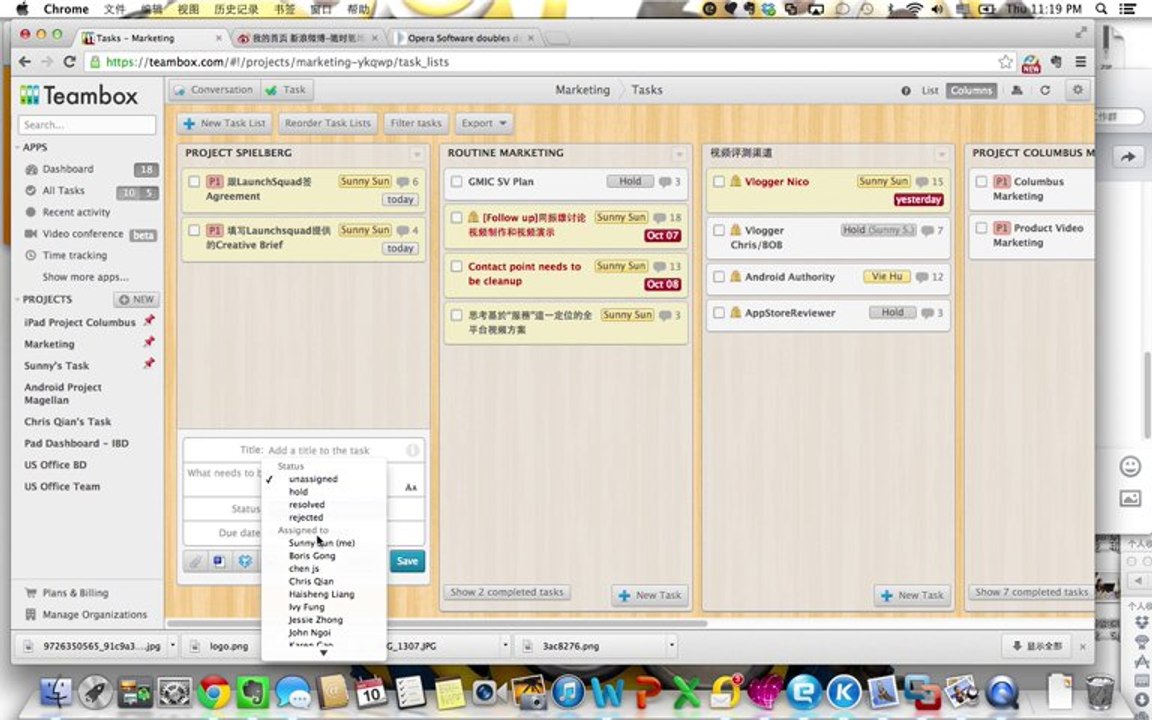The width and height of the screenshot is (1152, 720).
Task: Open the ROUTINE MARKETING list dropdown arrow
Action: click(679, 154)
